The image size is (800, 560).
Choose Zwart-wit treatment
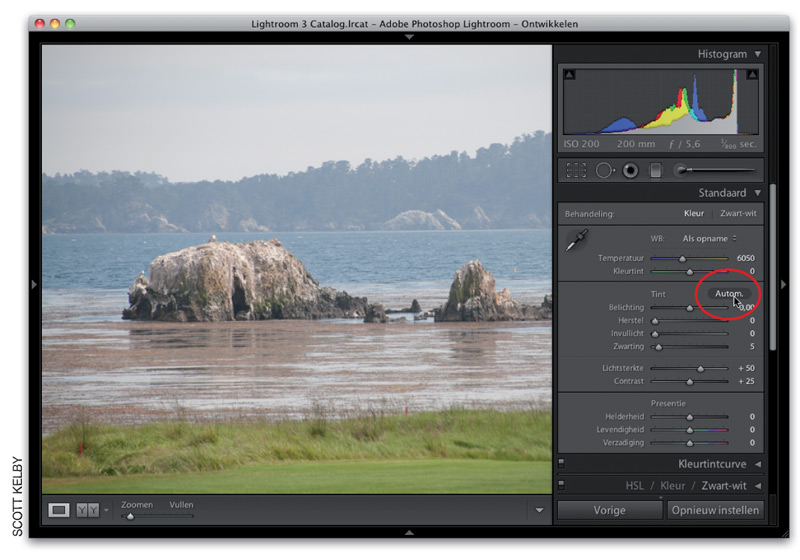[738, 213]
